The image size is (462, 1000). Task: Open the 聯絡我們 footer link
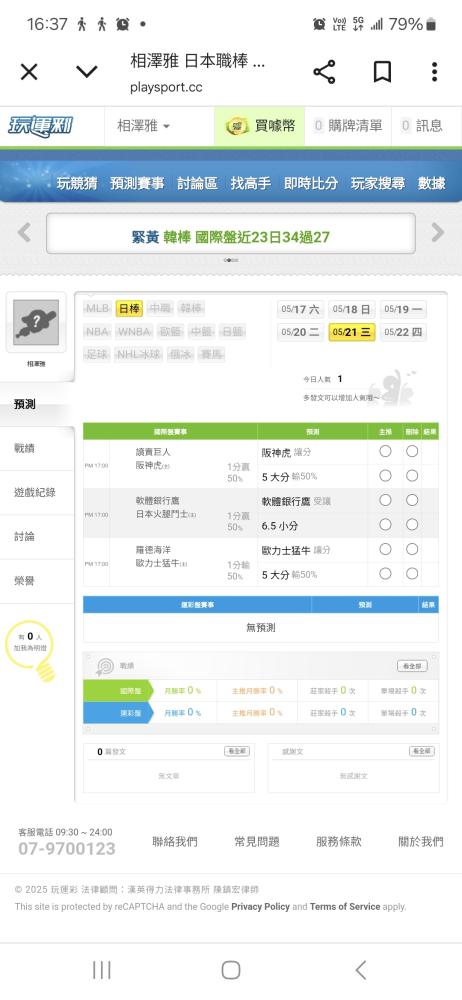pyautogui.click(x=175, y=842)
